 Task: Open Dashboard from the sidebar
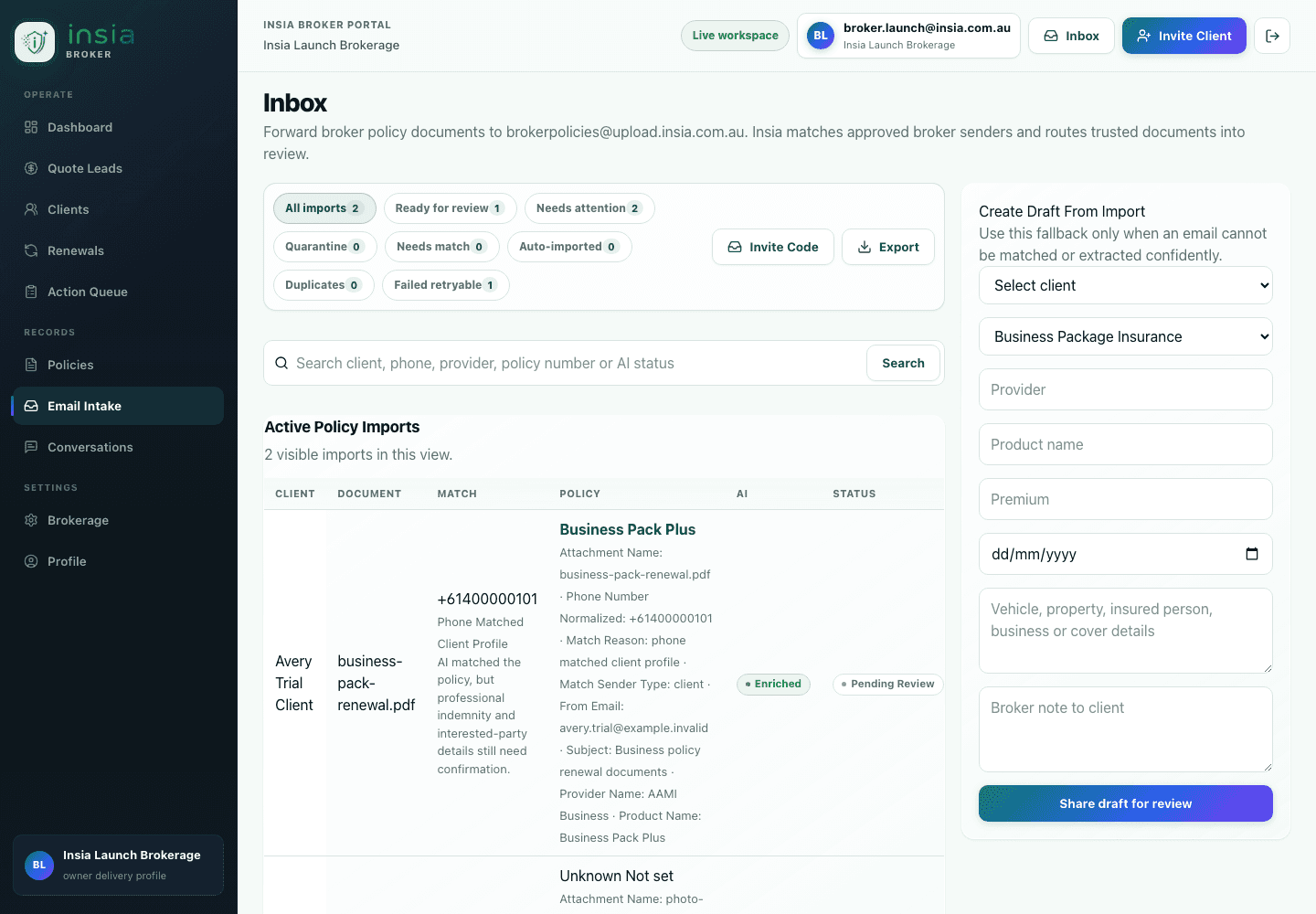(x=118, y=127)
